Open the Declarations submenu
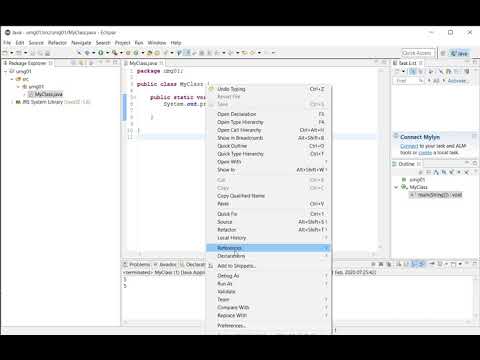The width and height of the screenshot is (480, 360). [269, 256]
